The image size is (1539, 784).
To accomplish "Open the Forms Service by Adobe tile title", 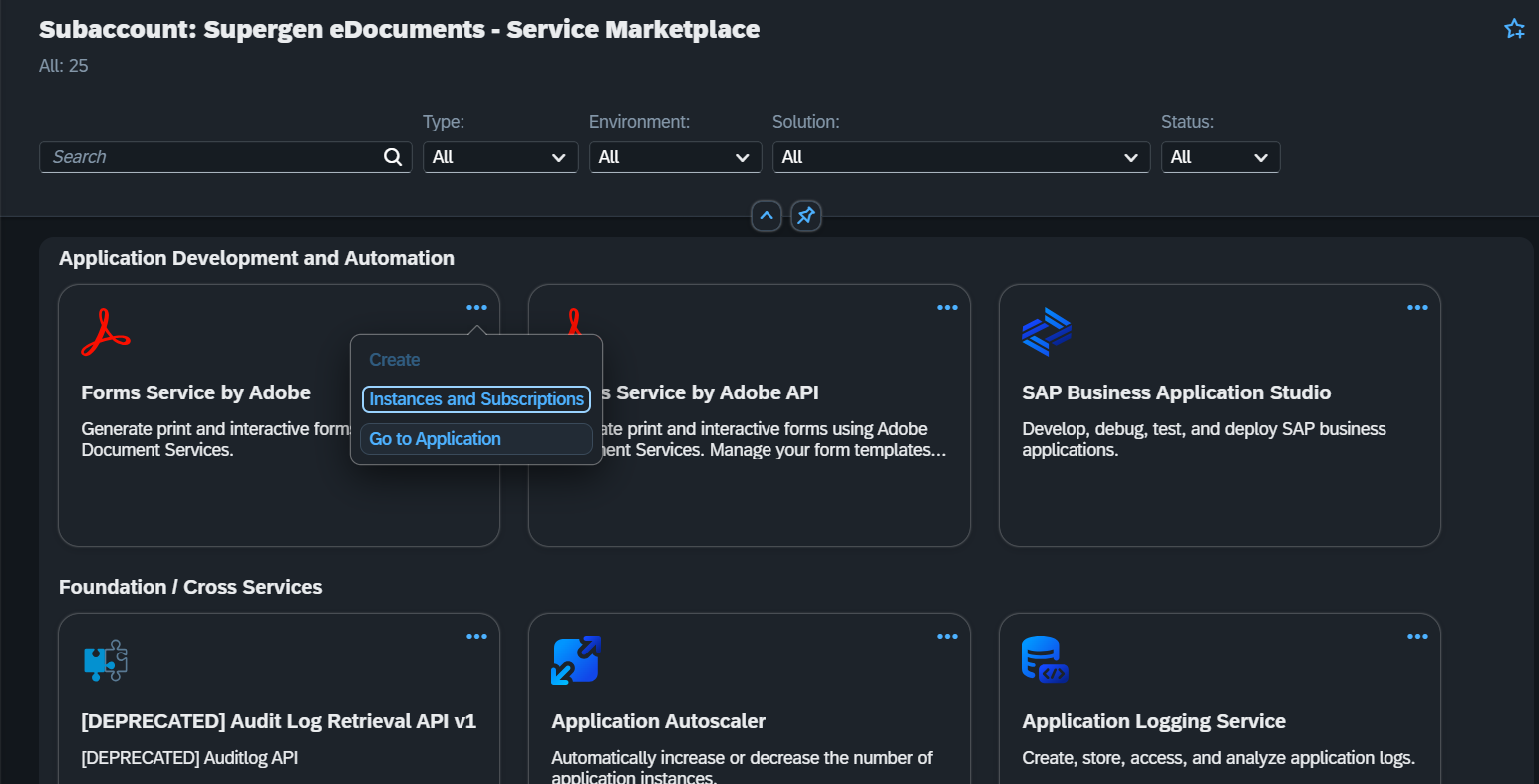I will 196,392.
